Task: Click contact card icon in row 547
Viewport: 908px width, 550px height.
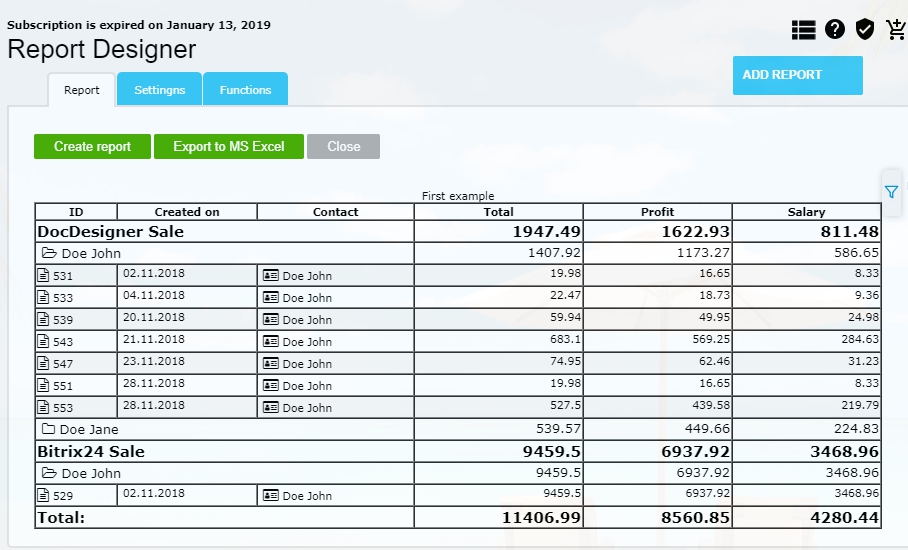Action: click(270, 363)
